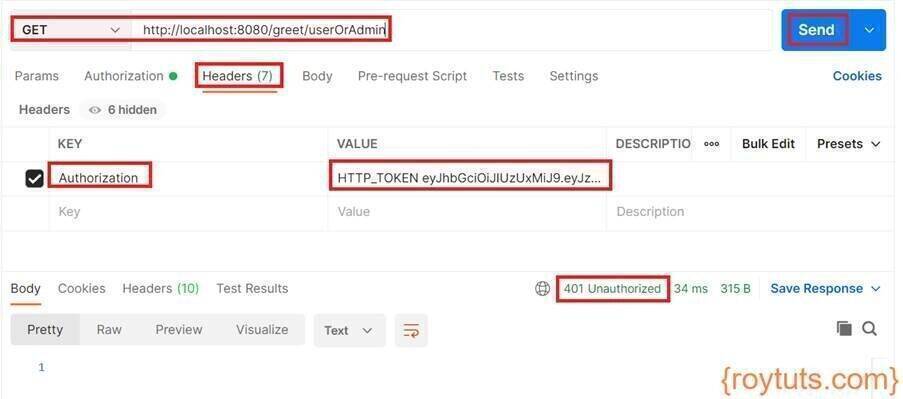Select the response Body tab

point(25,288)
